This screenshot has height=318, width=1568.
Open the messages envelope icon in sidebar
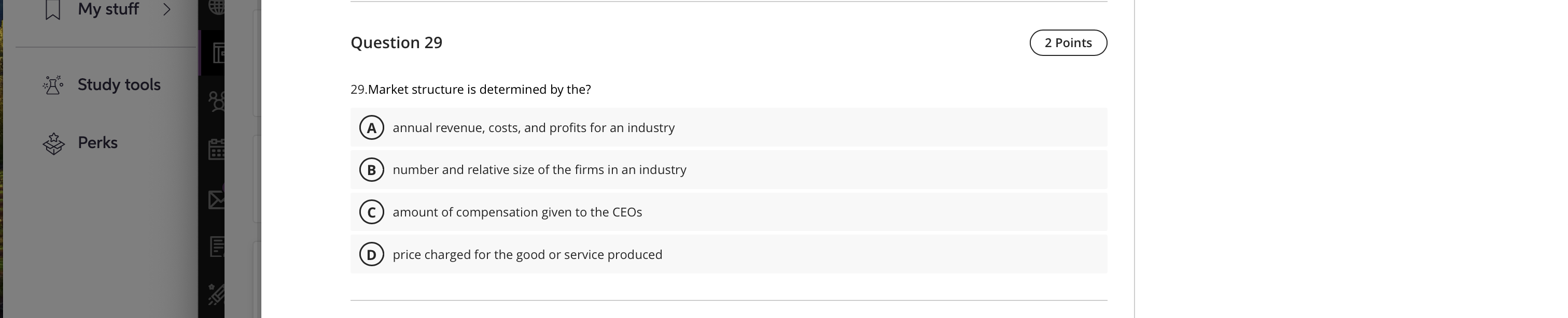click(217, 199)
